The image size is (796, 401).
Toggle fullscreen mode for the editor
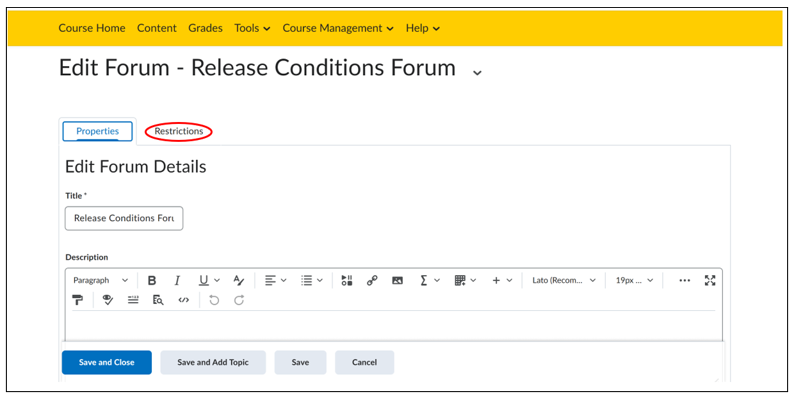coord(710,280)
